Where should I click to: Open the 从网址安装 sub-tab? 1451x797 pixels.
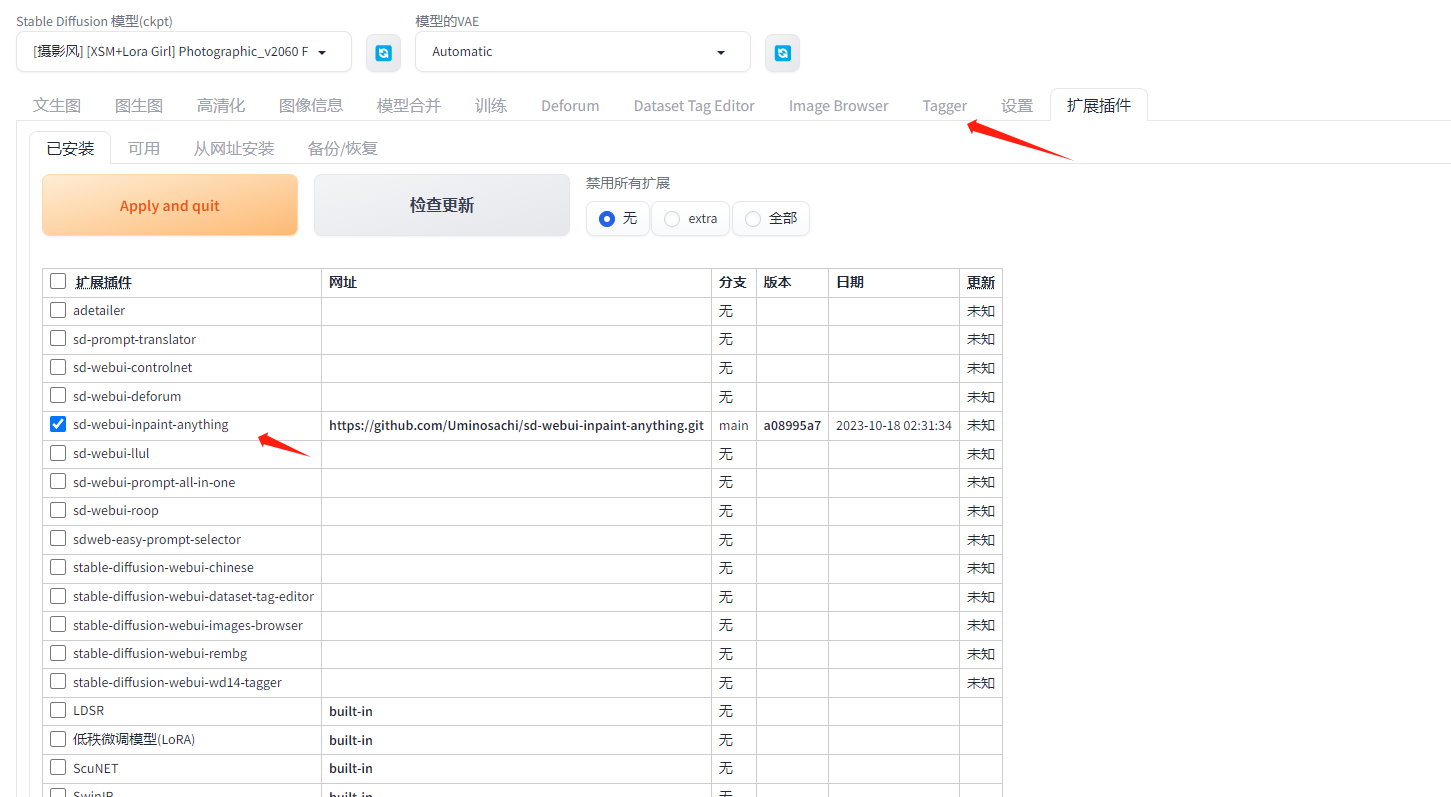click(234, 148)
